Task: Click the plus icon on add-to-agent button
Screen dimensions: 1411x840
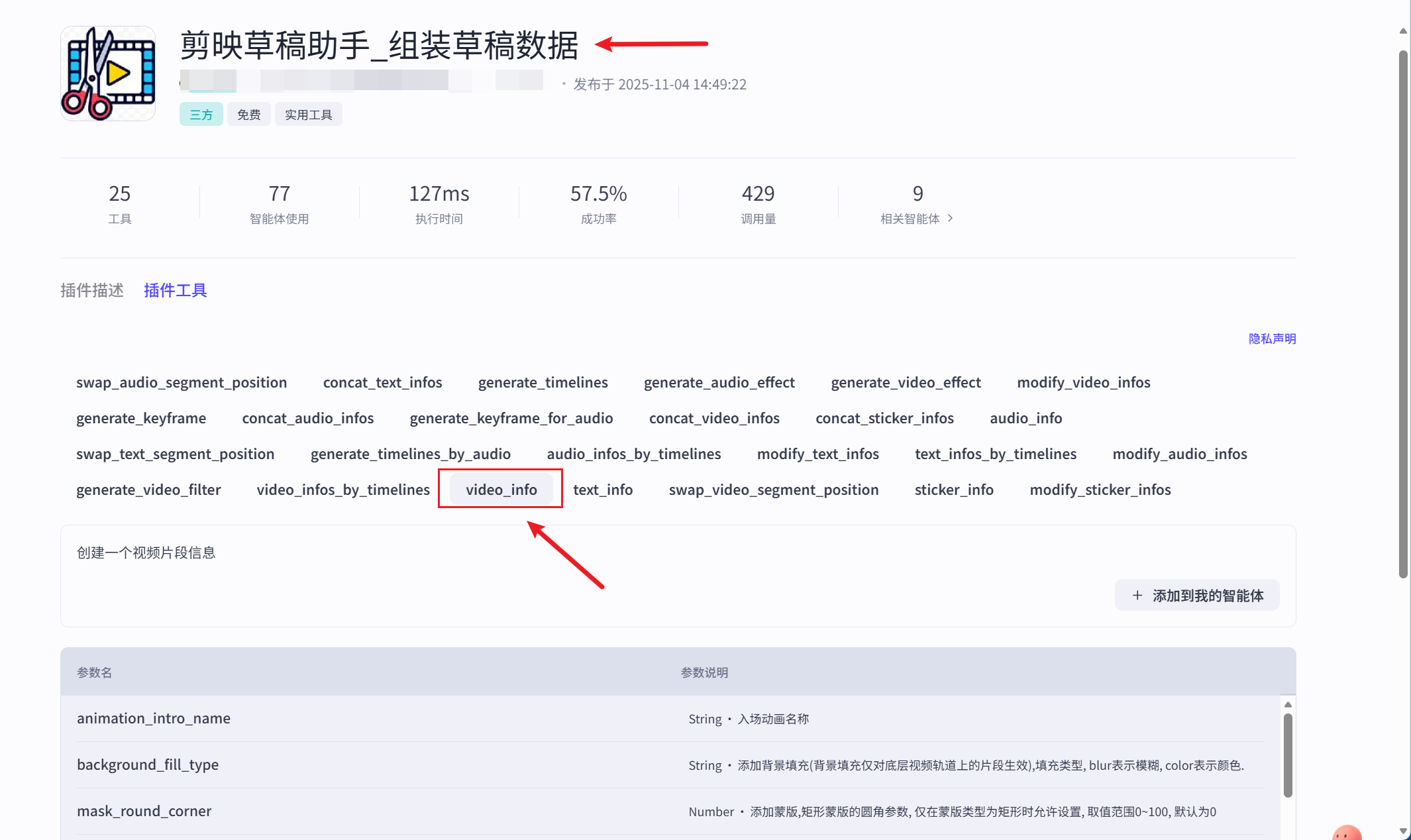Action: [x=1137, y=595]
